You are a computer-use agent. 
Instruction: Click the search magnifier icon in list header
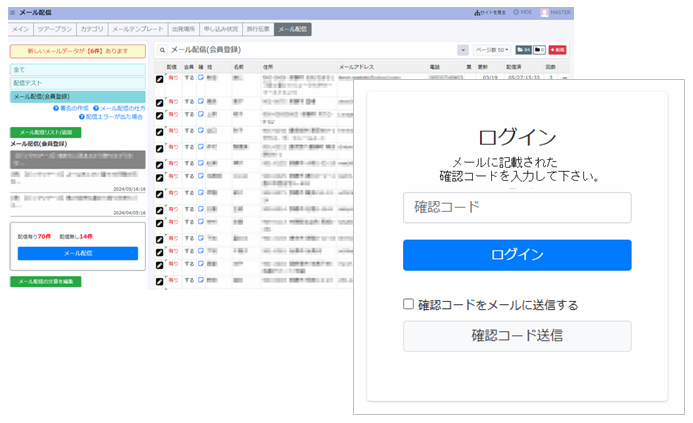coord(161,49)
